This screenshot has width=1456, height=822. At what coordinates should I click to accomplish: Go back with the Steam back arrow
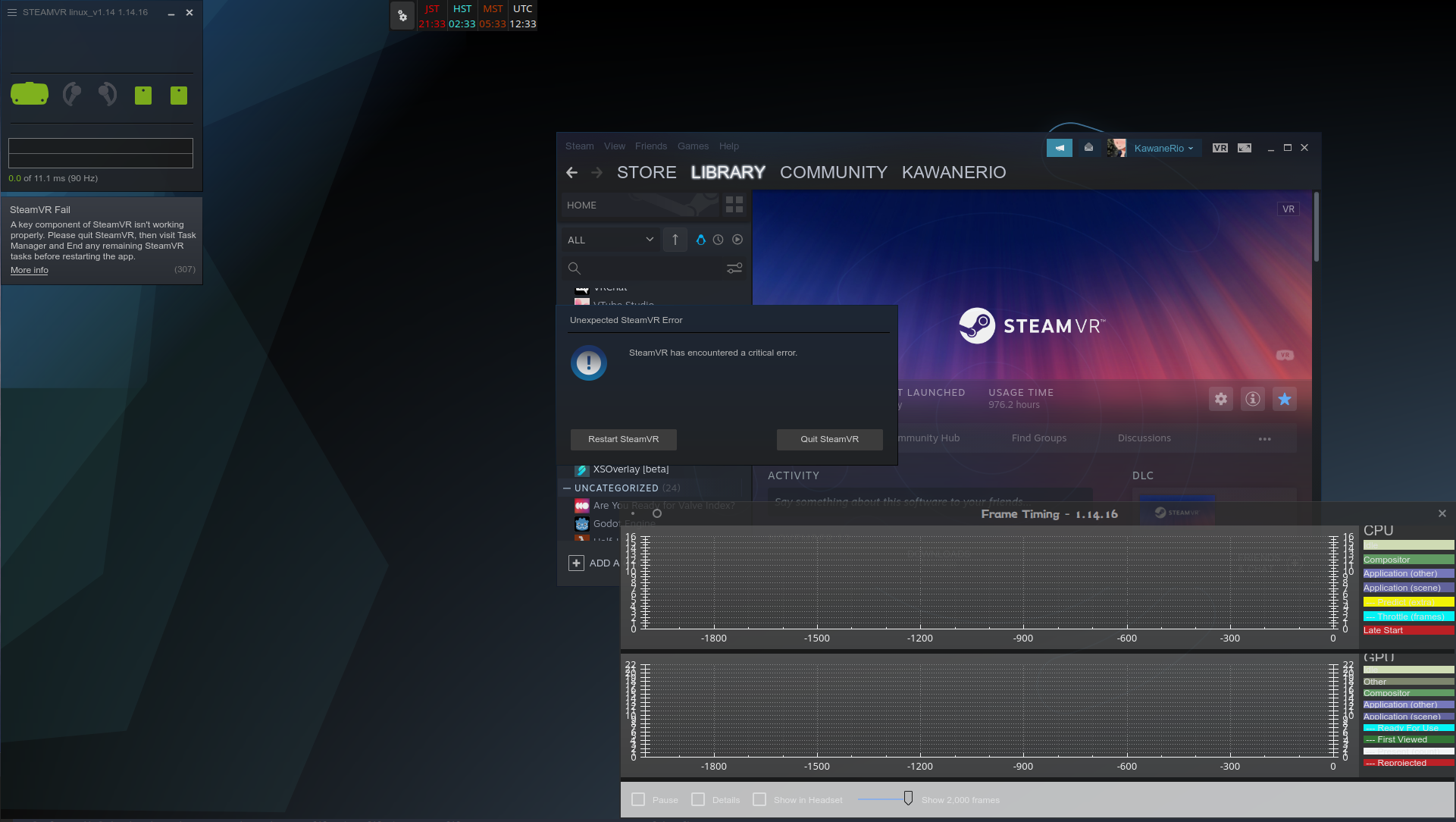point(572,173)
